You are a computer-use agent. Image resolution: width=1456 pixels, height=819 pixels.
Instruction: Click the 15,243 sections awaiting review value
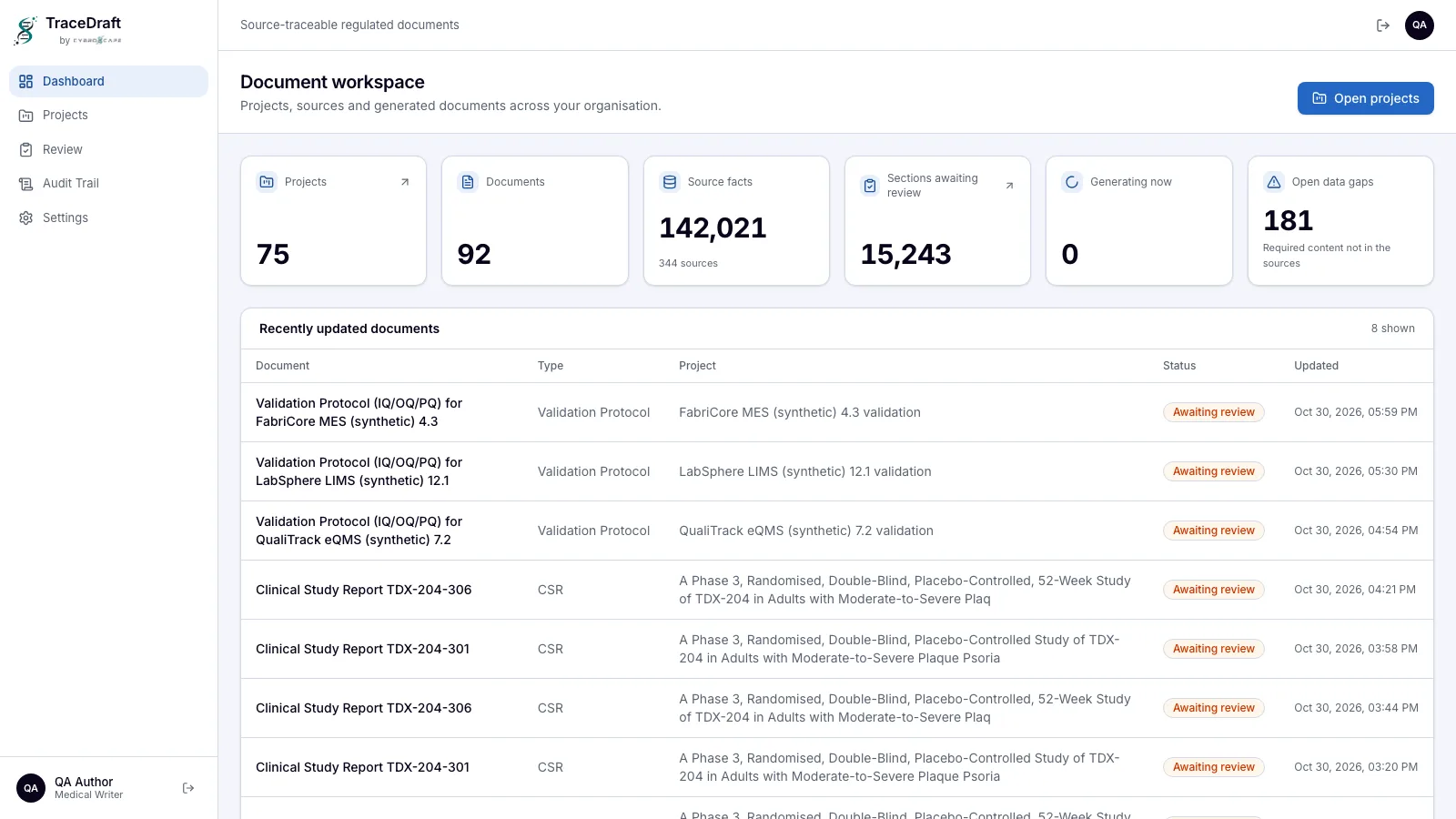pyautogui.click(x=905, y=254)
